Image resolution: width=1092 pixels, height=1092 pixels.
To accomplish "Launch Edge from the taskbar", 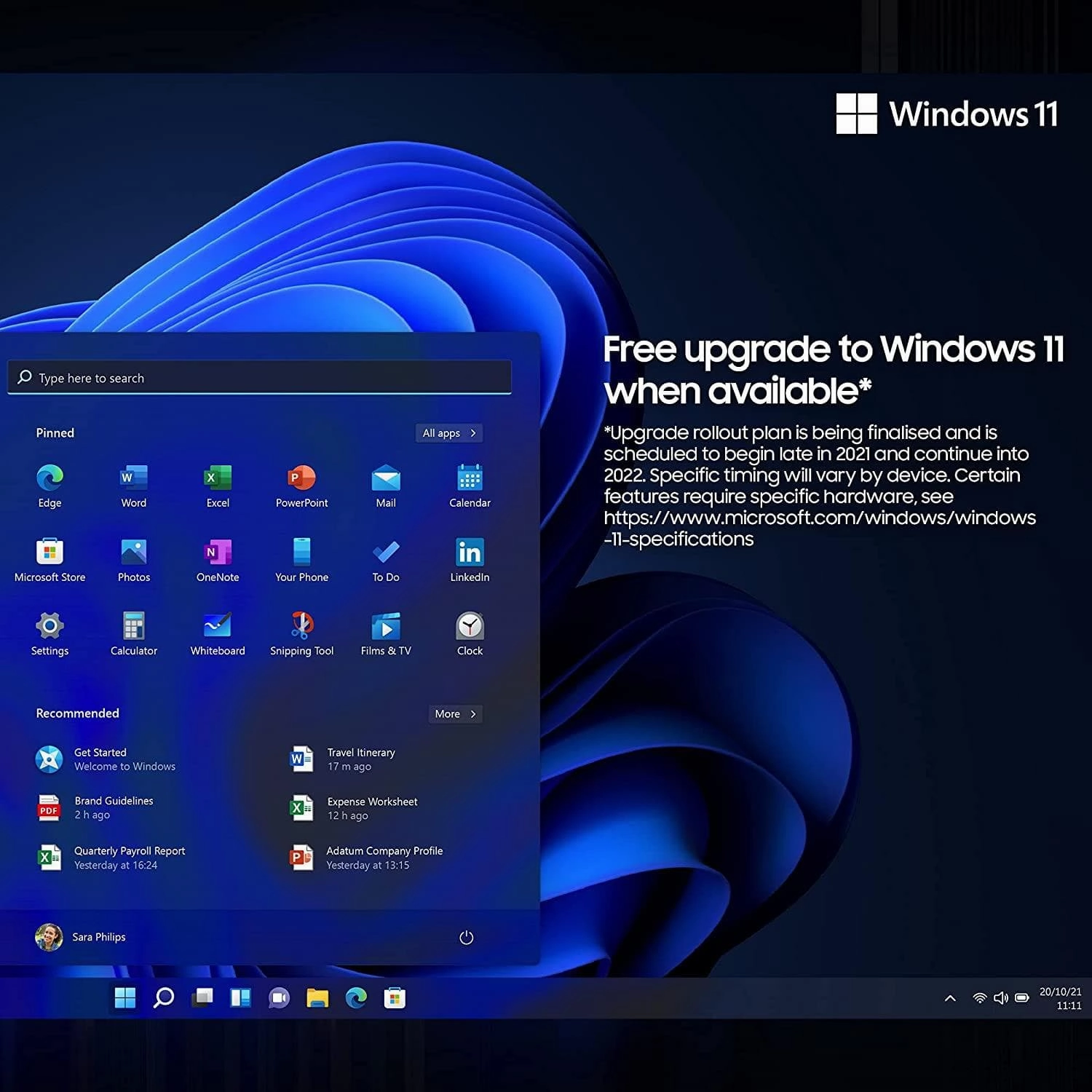I will point(356,998).
